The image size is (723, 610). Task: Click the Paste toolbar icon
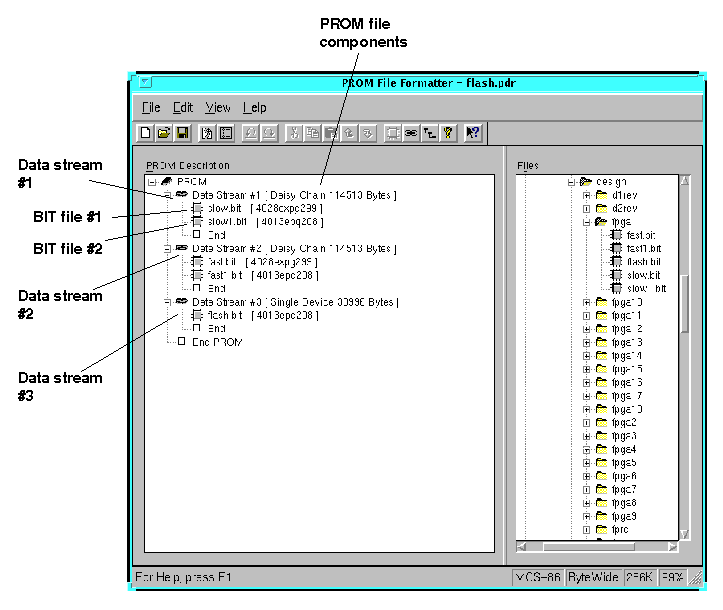[x=331, y=133]
